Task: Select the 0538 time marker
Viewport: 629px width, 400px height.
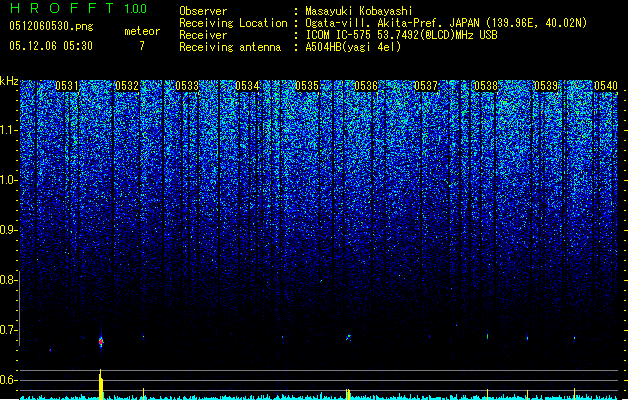Action: 486,86
